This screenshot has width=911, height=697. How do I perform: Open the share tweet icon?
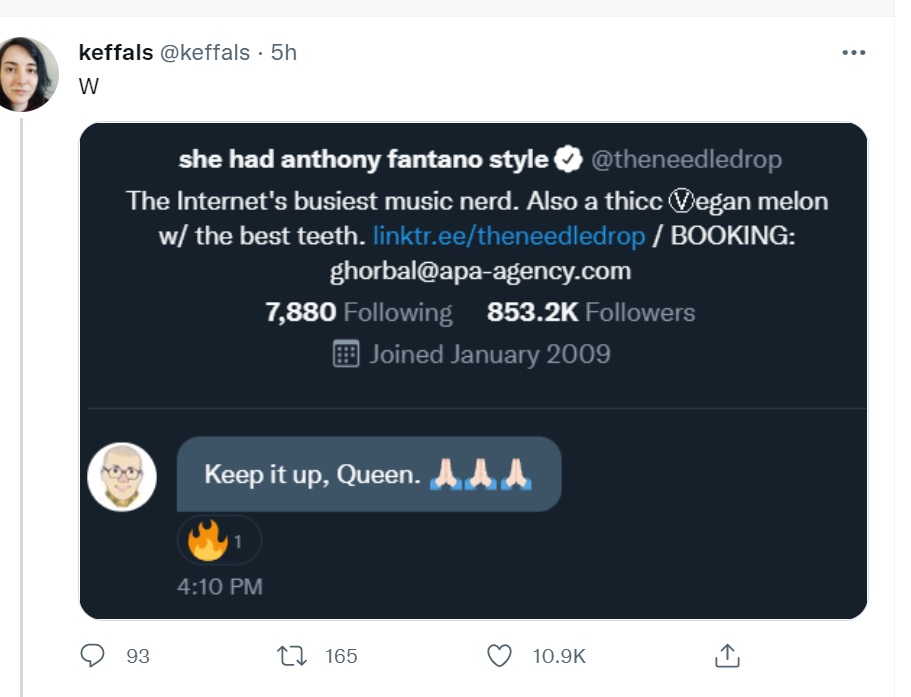click(x=727, y=655)
